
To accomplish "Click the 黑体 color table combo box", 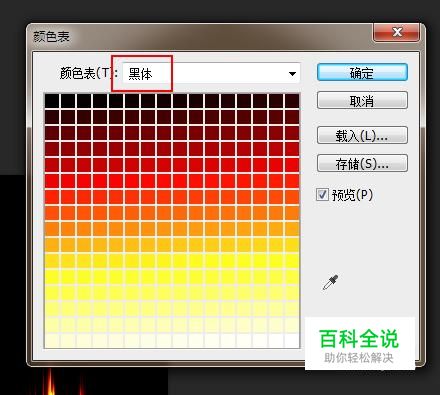I will tap(211, 74).
